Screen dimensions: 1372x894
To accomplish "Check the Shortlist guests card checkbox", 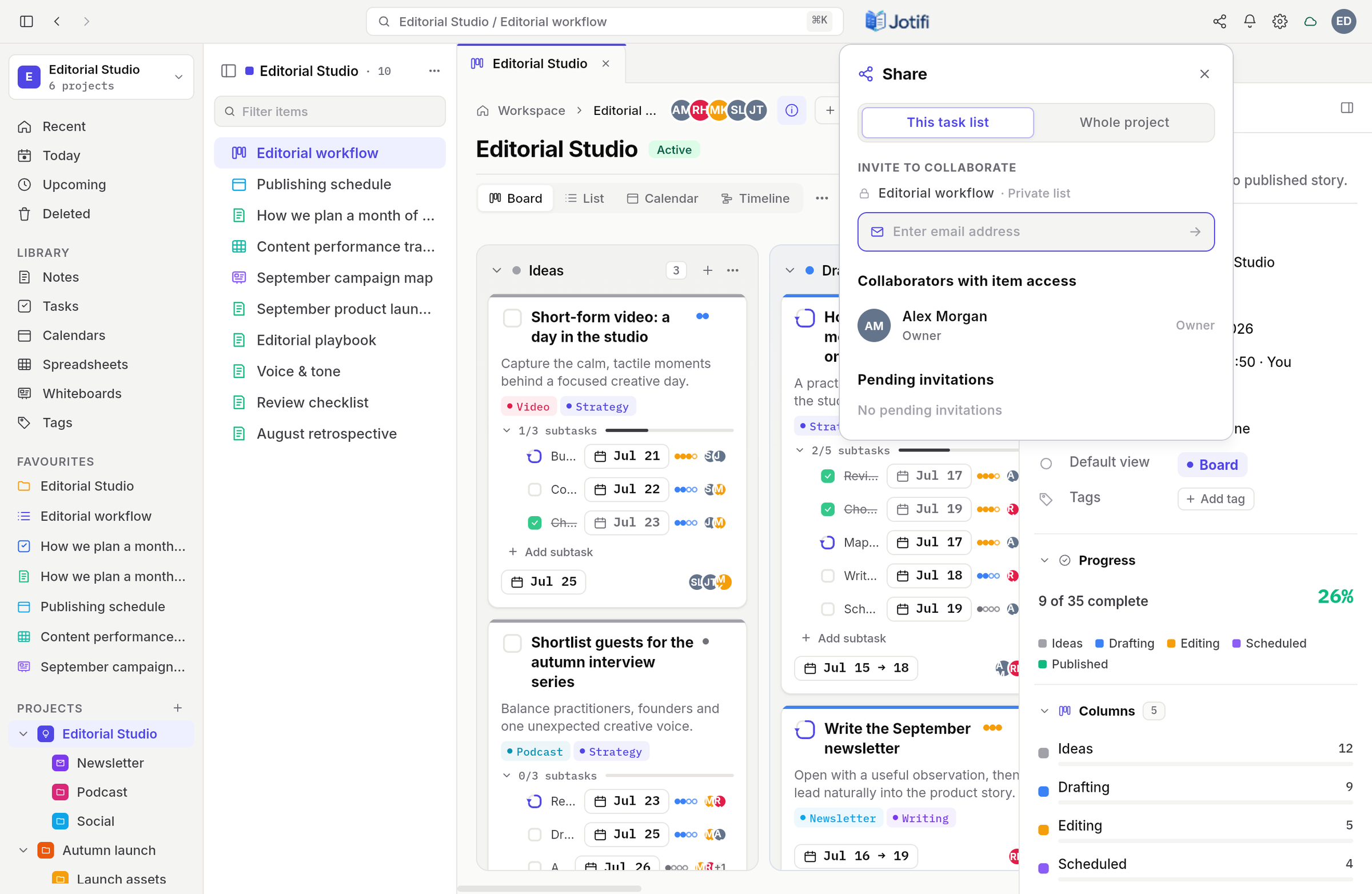I will coord(512,643).
